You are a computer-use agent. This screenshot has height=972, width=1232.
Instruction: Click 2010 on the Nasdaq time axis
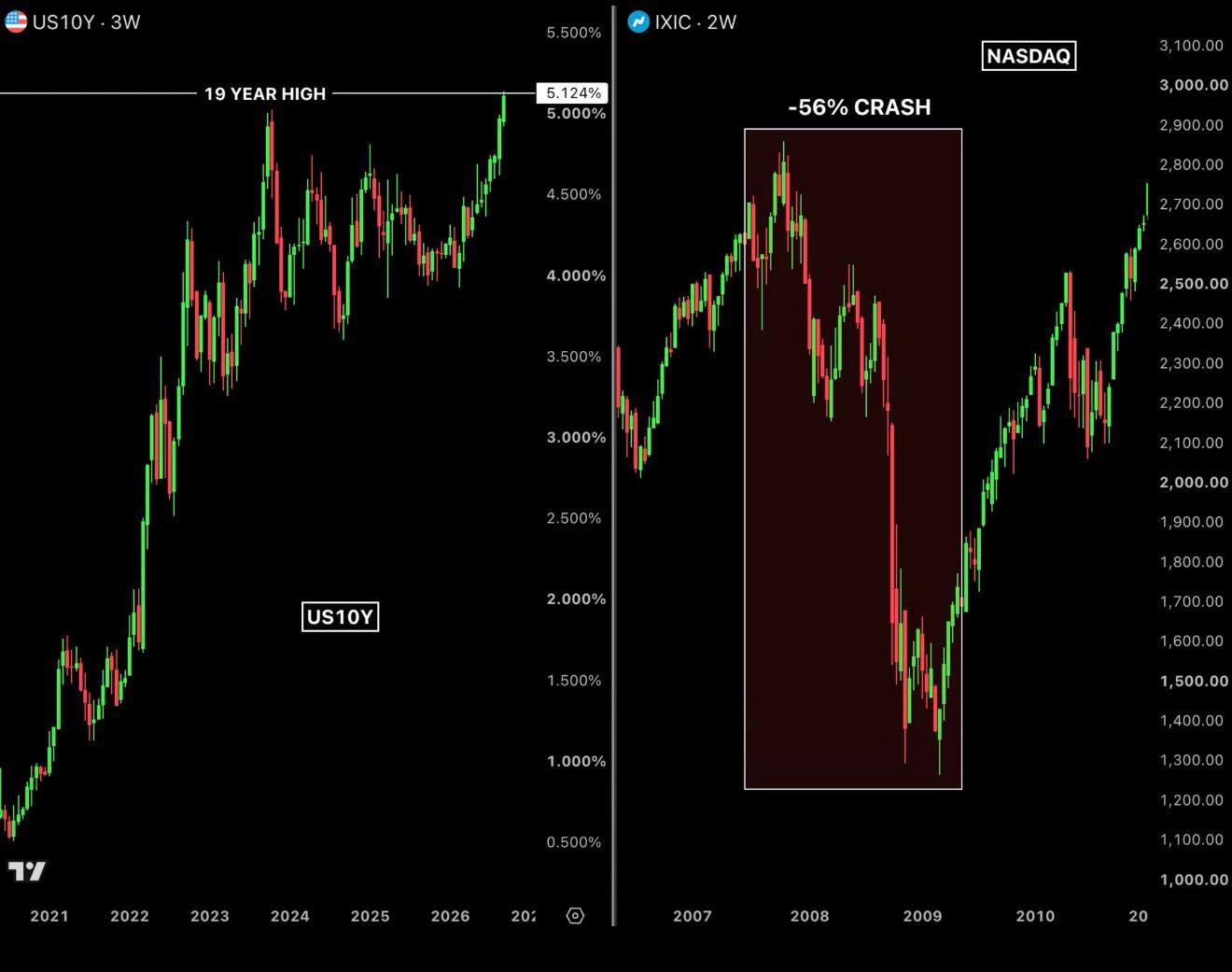click(1036, 916)
